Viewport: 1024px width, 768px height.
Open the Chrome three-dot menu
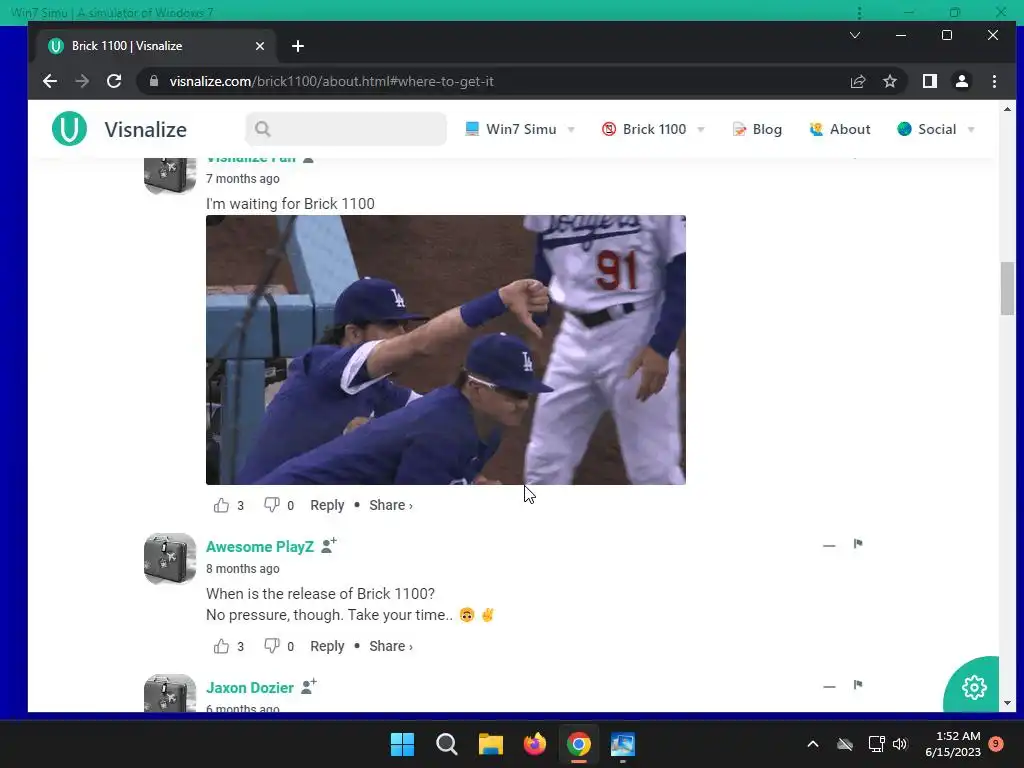tap(994, 81)
